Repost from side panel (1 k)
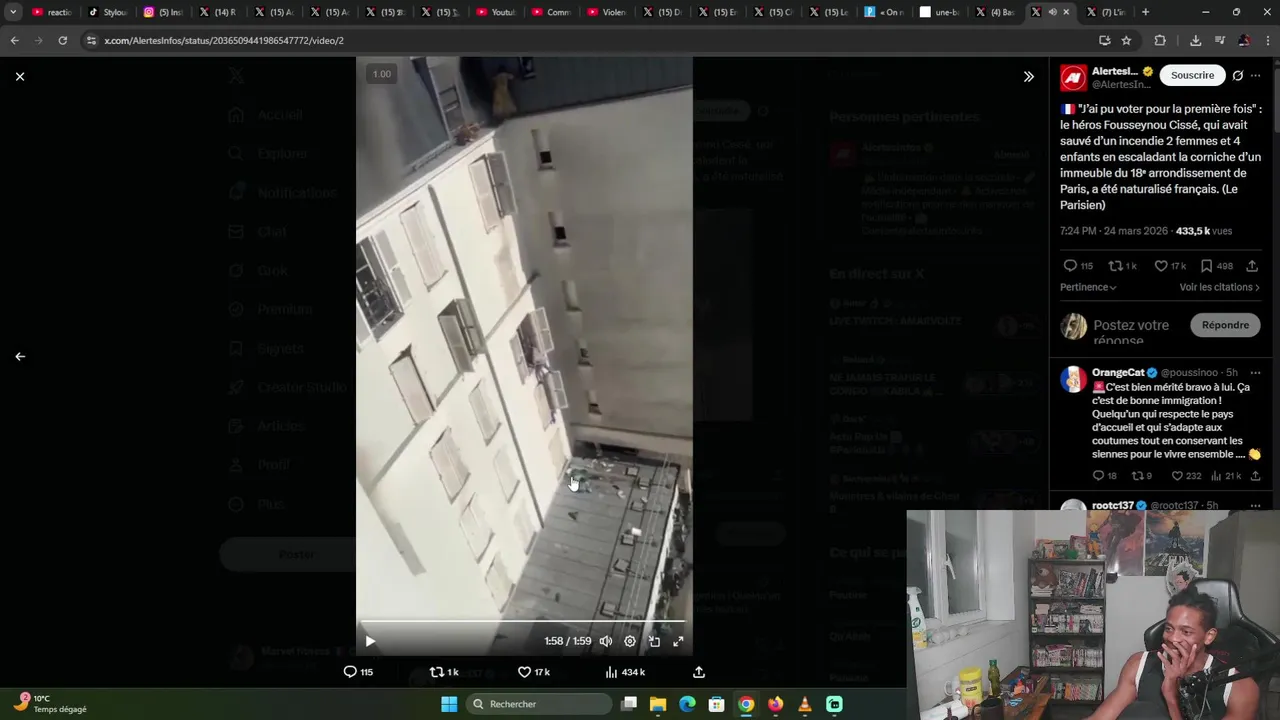Viewport: 1280px width, 720px height. 1122,266
